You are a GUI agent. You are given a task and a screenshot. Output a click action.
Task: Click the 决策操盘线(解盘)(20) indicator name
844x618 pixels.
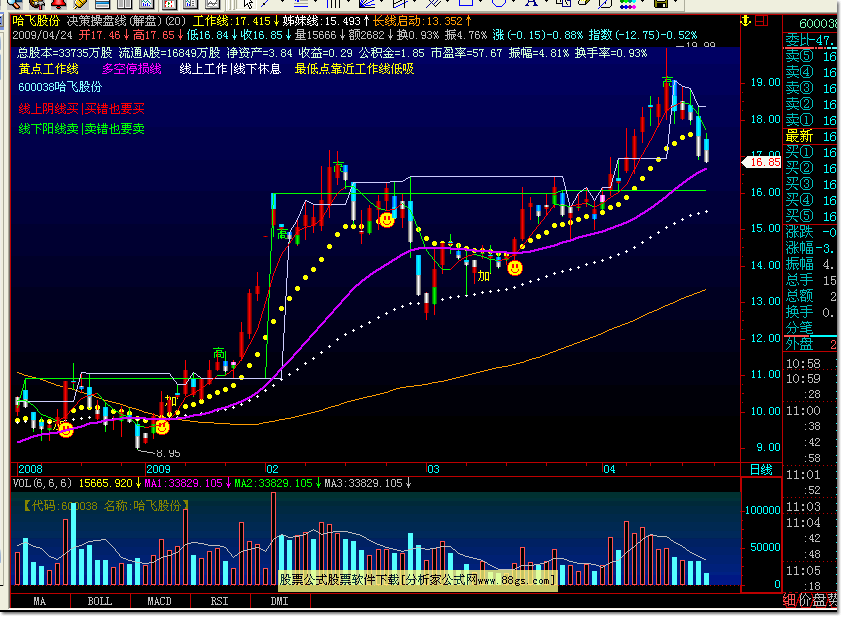point(126,21)
